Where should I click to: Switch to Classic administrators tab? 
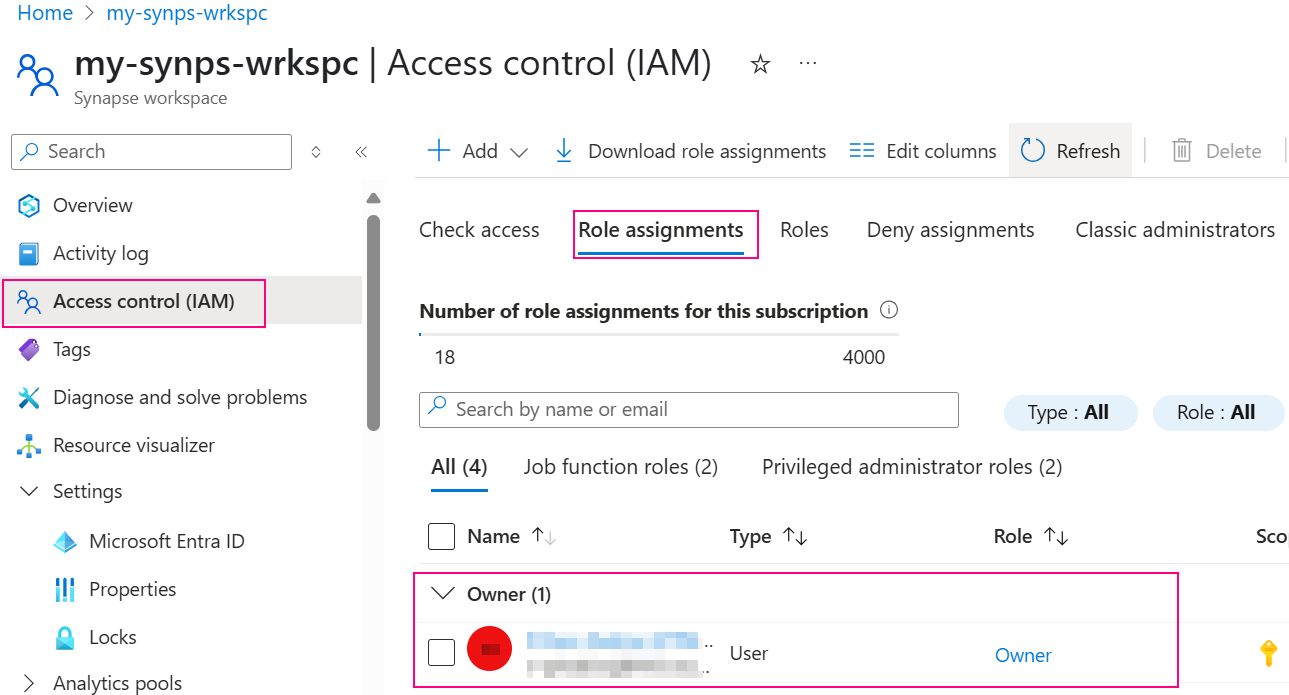point(1175,230)
